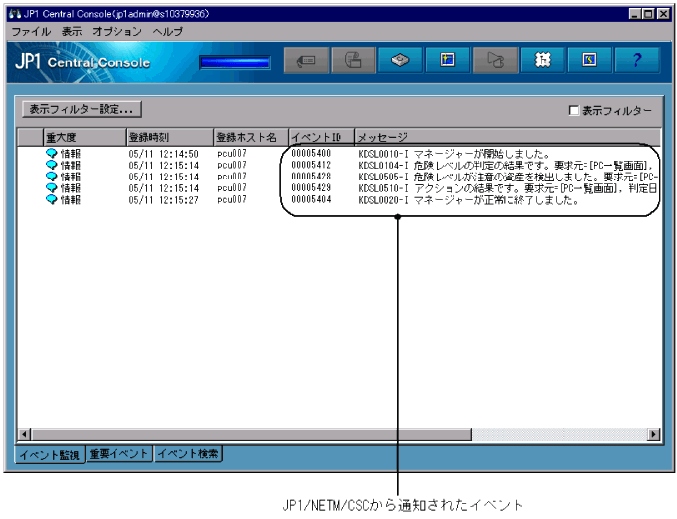Open the ファイル menu
Image resolution: width=677 pixels, height=519 pixels.
pyautogui.click(x=31, y=32)
